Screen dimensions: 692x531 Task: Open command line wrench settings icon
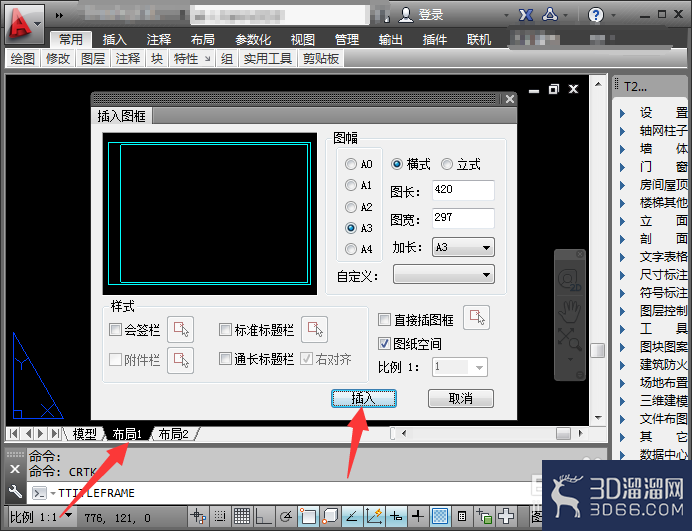(15, 491)
